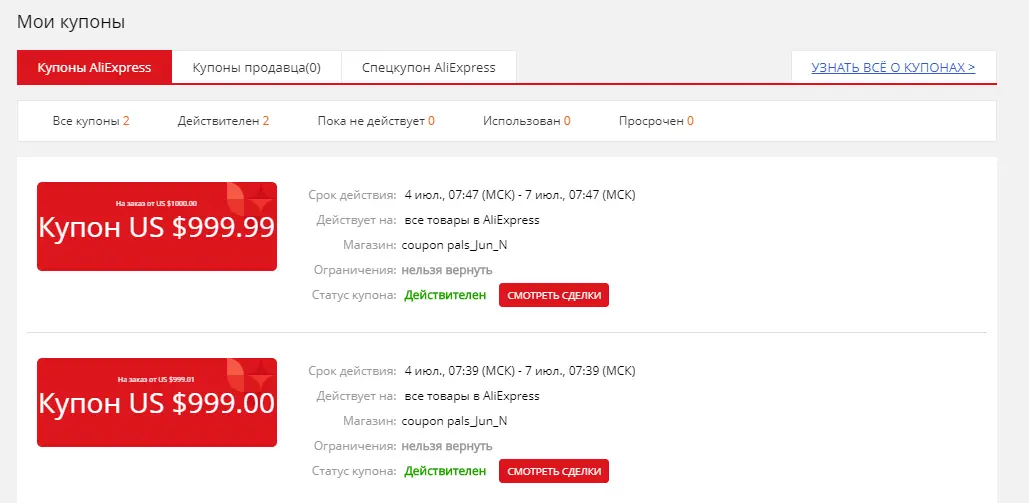The width and height of the screenshot is (1029, 503).
Task: Switch to Спецкупон AliExpress tab
Action: (x=429, y=68)
